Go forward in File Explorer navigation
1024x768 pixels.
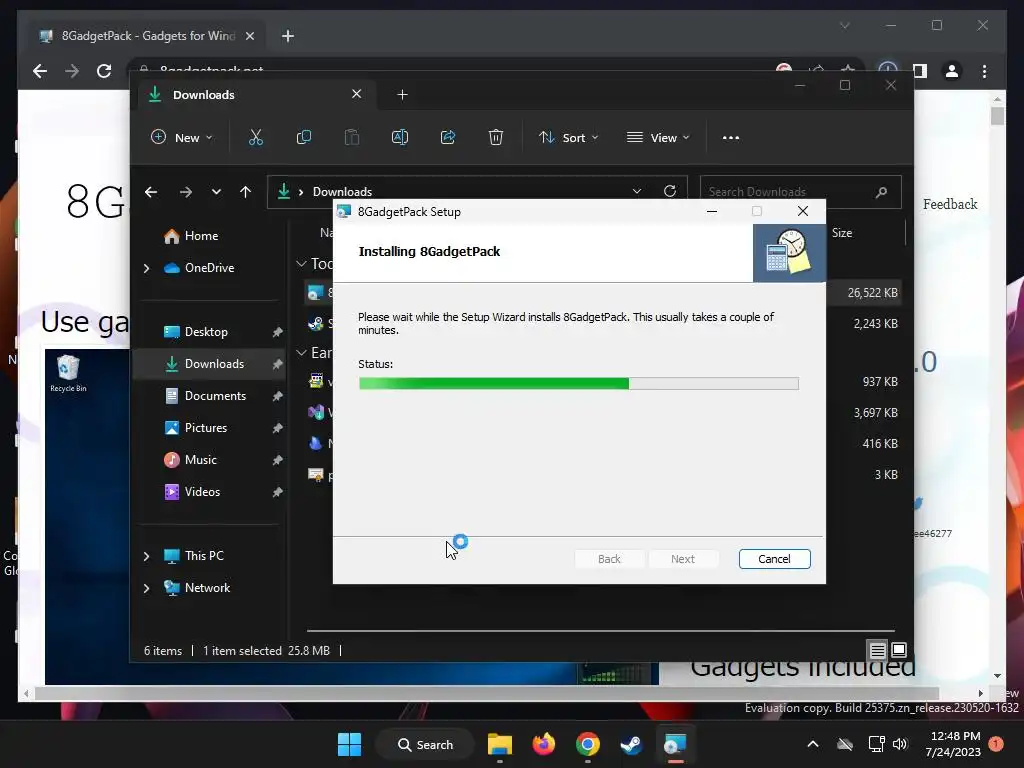tap(186, 192)
